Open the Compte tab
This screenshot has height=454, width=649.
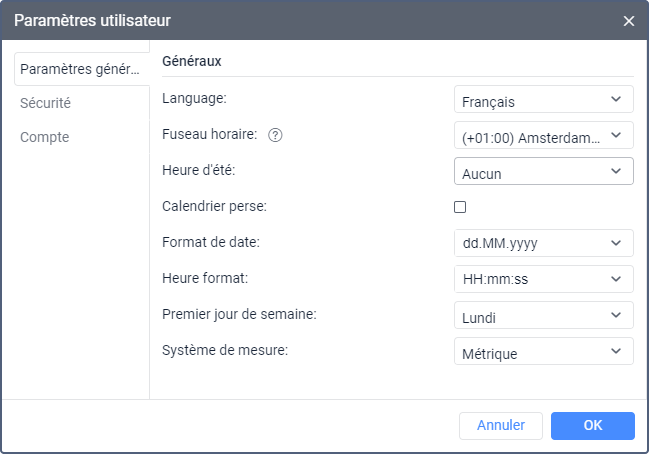[x=45, y=137]
